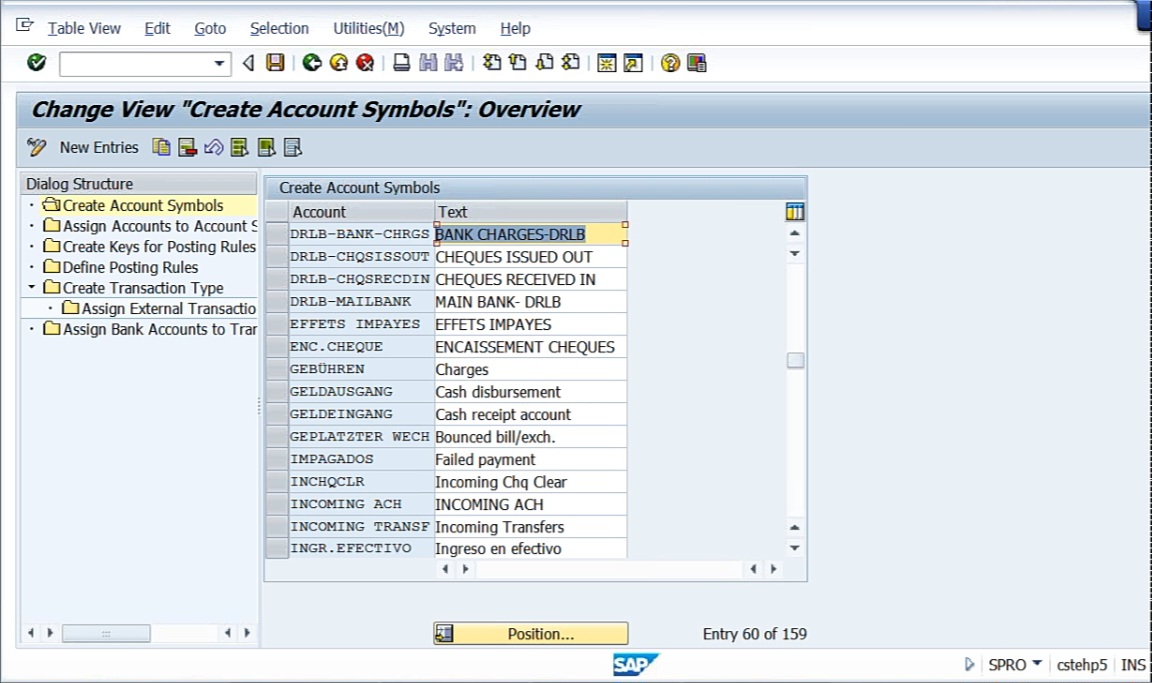Open the System menu
The image size is (1152, 683).
(x=452, y=29)
